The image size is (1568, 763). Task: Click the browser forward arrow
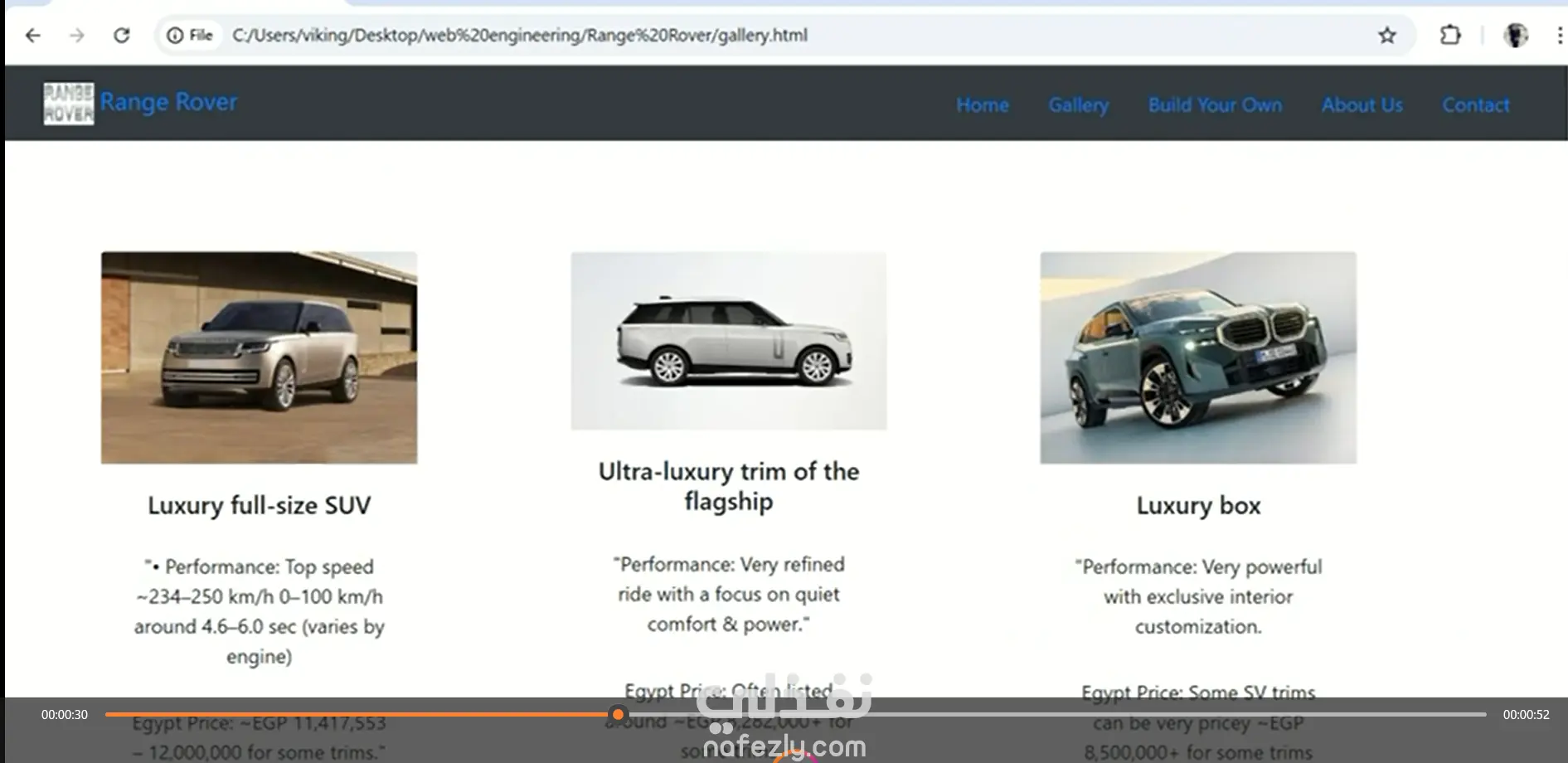click(x=77, y=36)
